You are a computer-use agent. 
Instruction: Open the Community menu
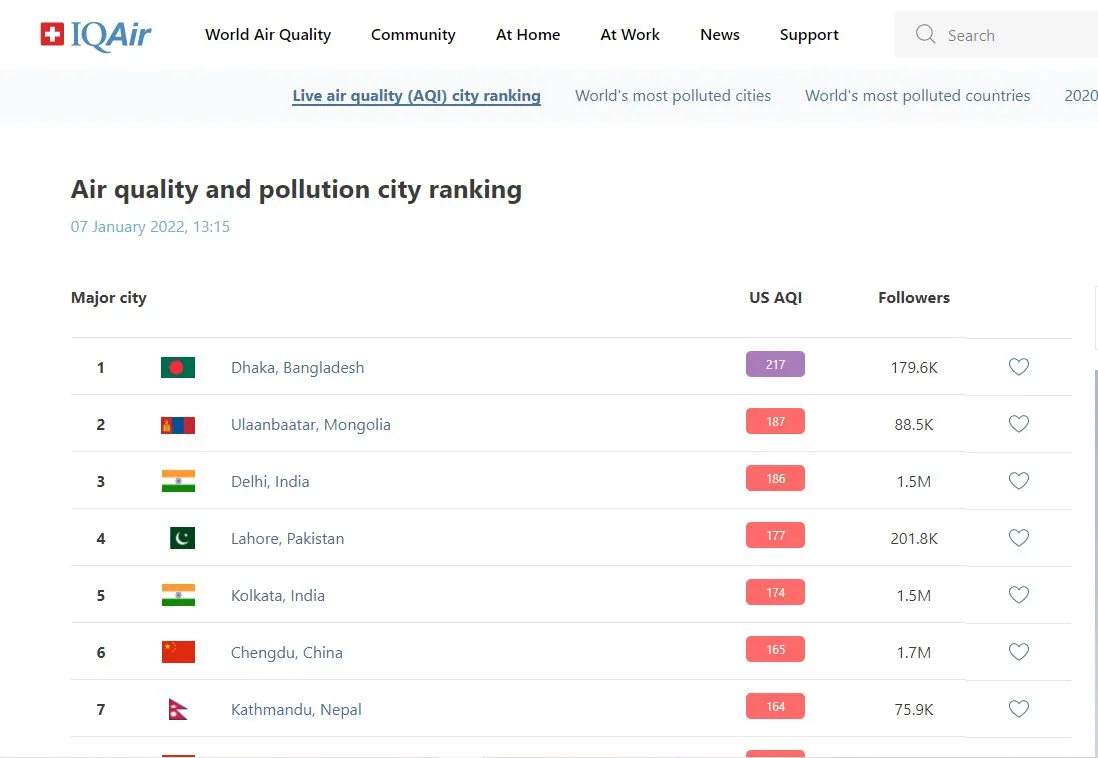[x=413, y=35]
